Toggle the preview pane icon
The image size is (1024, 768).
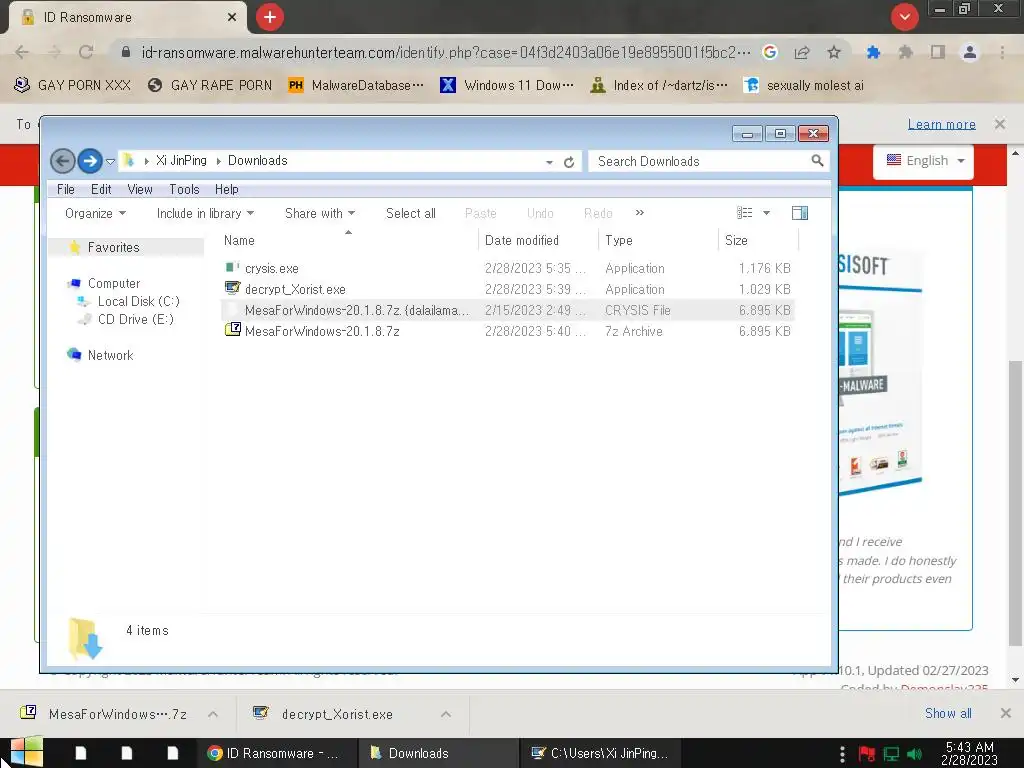800,213
